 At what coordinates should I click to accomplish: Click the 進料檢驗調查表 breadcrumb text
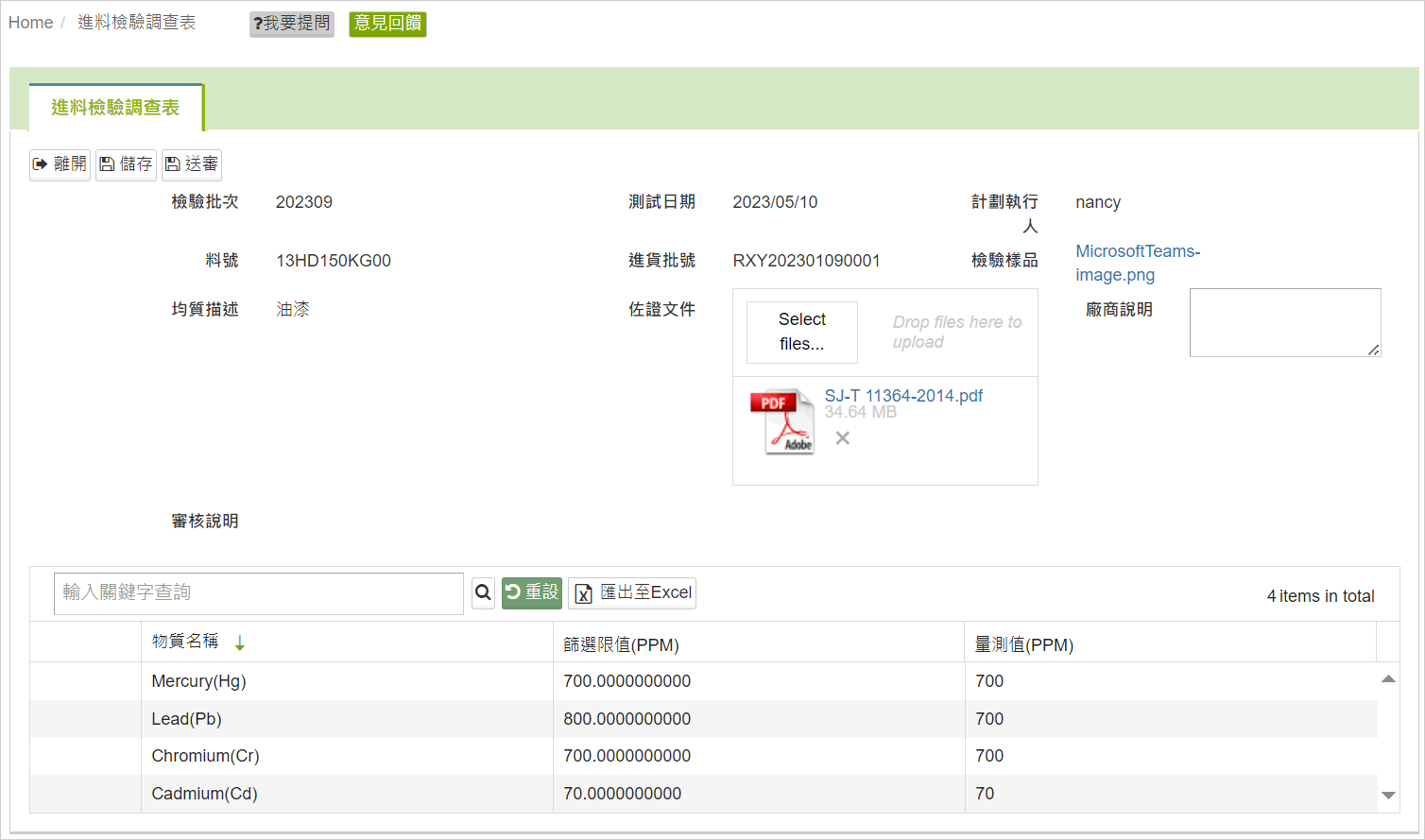point(137,23)
